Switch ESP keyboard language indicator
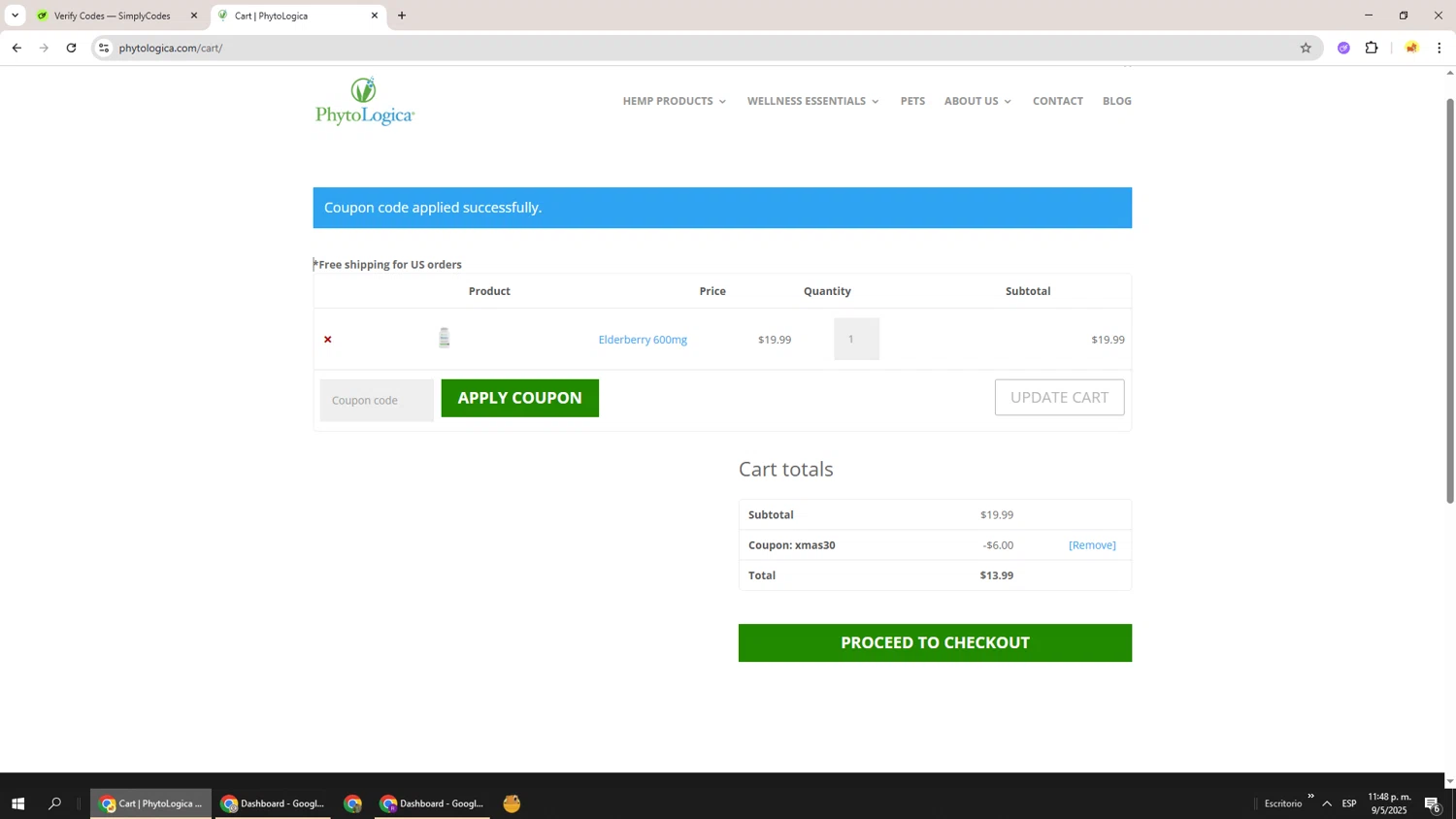 (x=1349, y=803)
